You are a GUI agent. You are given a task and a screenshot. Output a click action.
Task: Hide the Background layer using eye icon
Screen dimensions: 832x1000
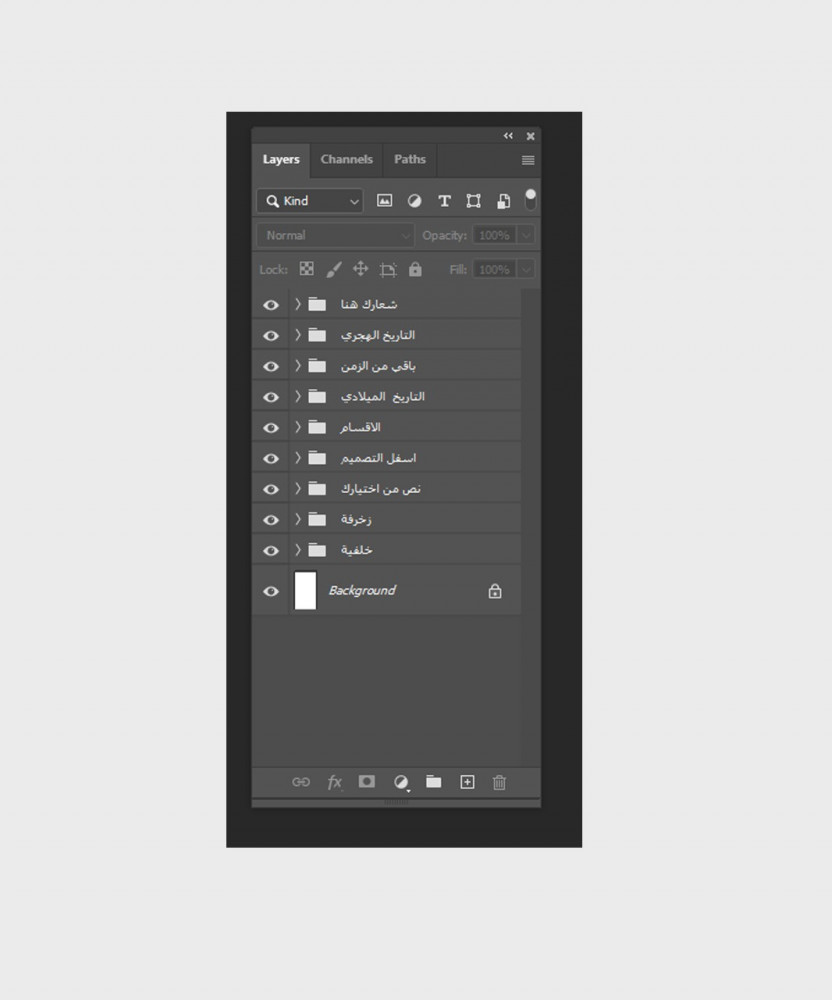point(270,591)
